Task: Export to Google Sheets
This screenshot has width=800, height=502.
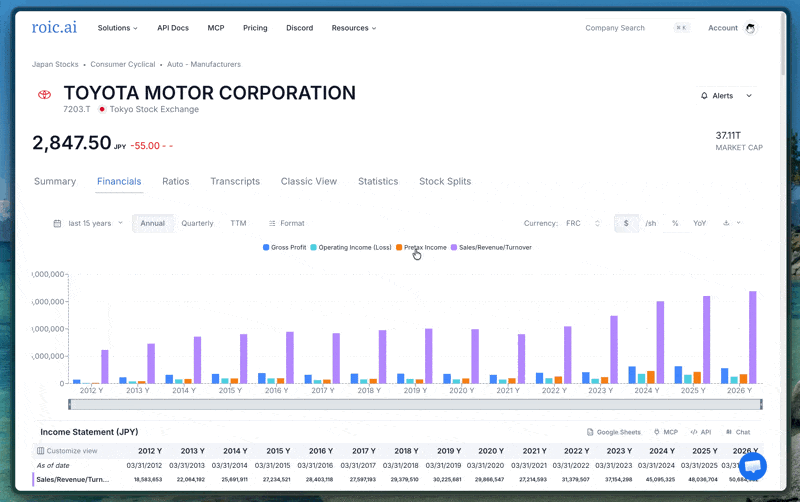Action: tap(614, 432)
